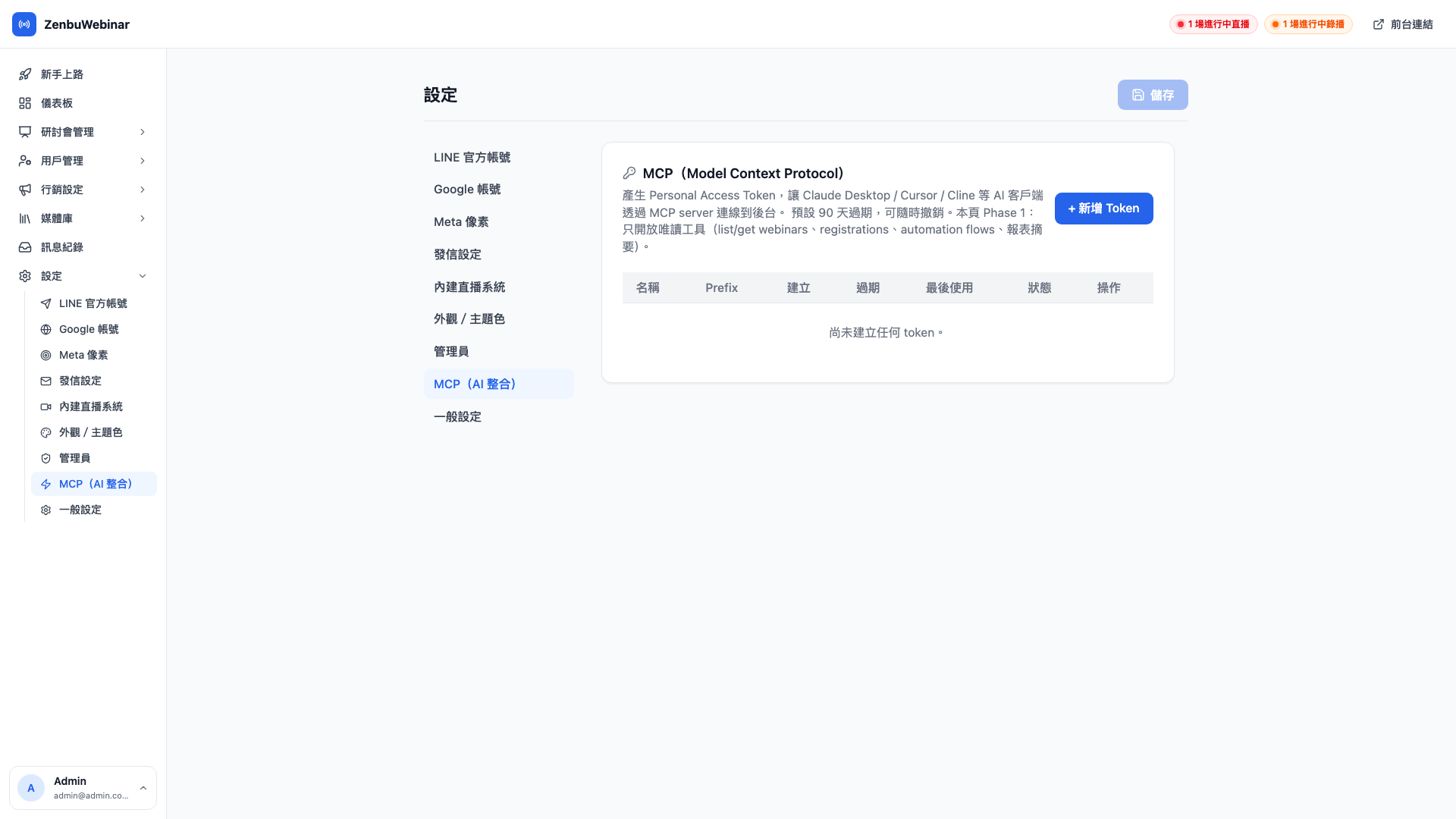Click the 操作 column header
Image resolution: width=1456 pixels, height=819 pixels.
pos(1108,287)
